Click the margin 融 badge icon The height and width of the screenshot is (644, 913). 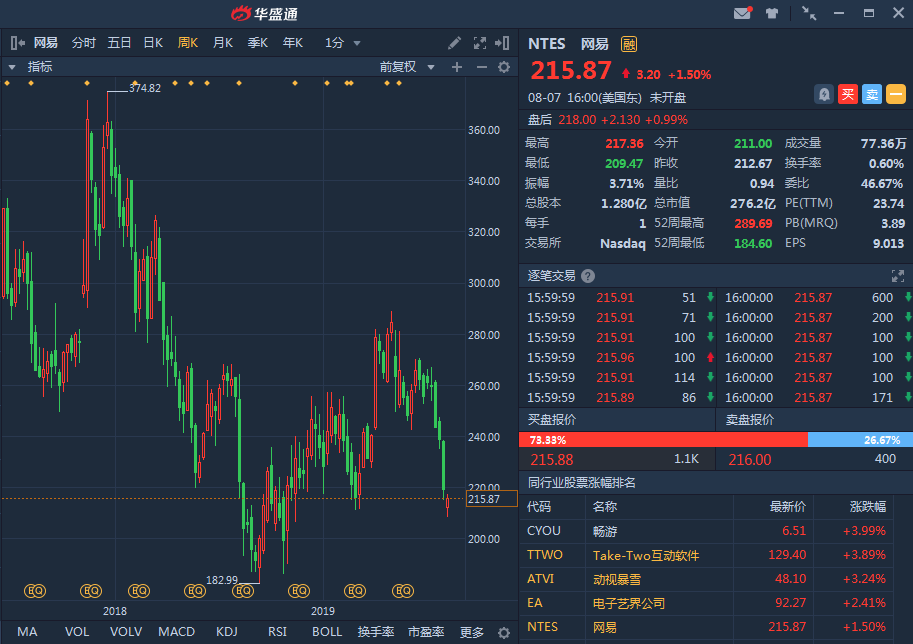tap(629, 44)
